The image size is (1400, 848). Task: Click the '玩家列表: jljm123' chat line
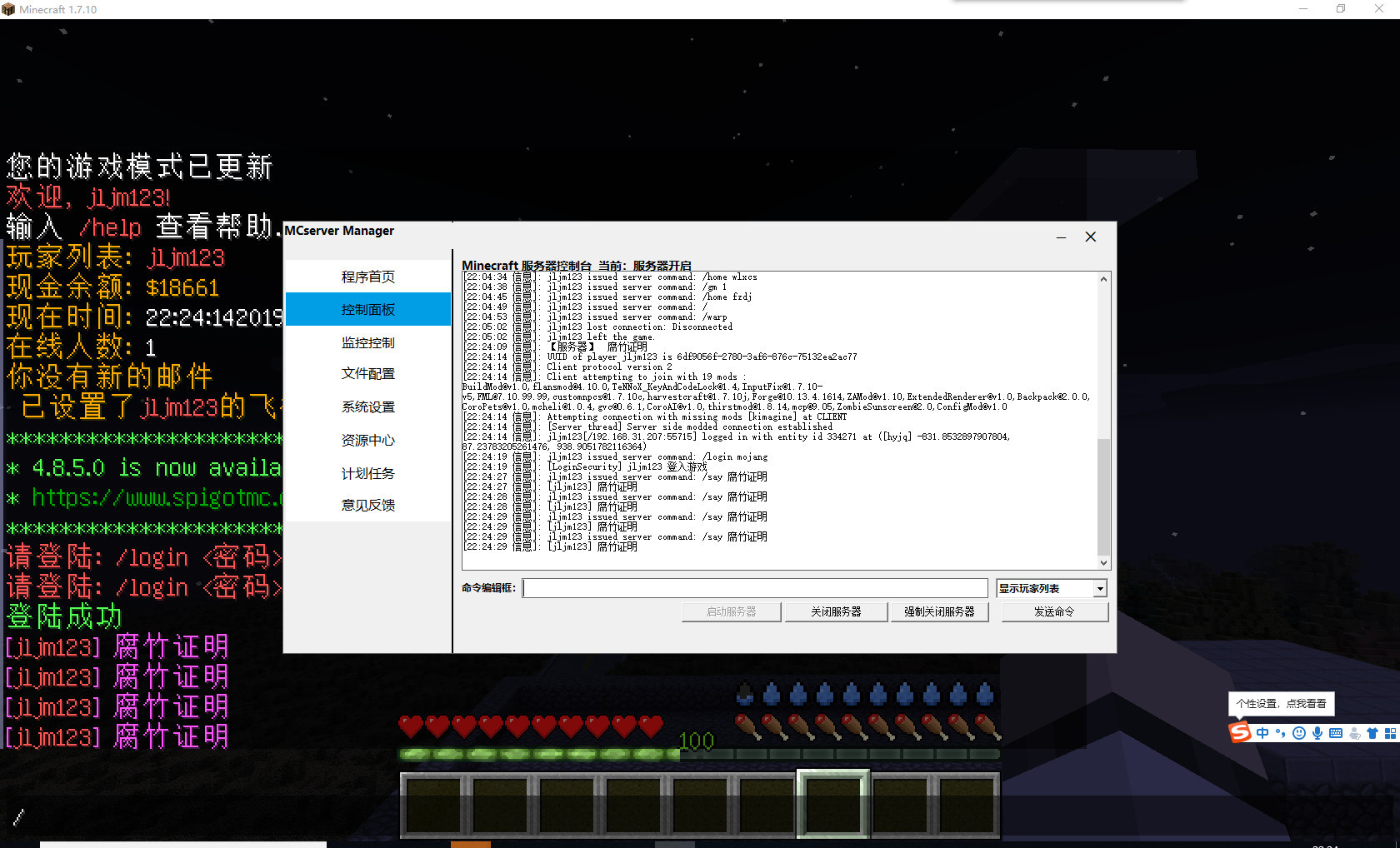115,257
